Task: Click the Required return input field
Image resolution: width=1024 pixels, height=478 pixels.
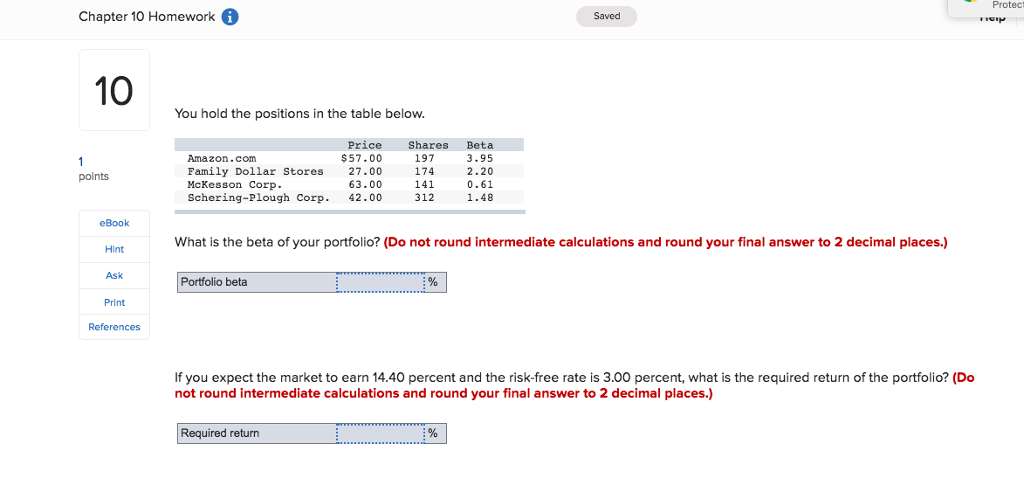Action: tap(380, 434)
